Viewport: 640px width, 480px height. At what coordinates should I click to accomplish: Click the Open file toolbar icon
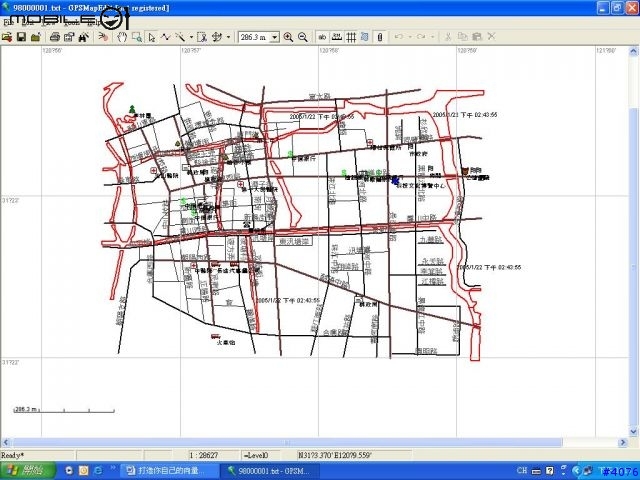pyautogui.click(x=7, y=37)
